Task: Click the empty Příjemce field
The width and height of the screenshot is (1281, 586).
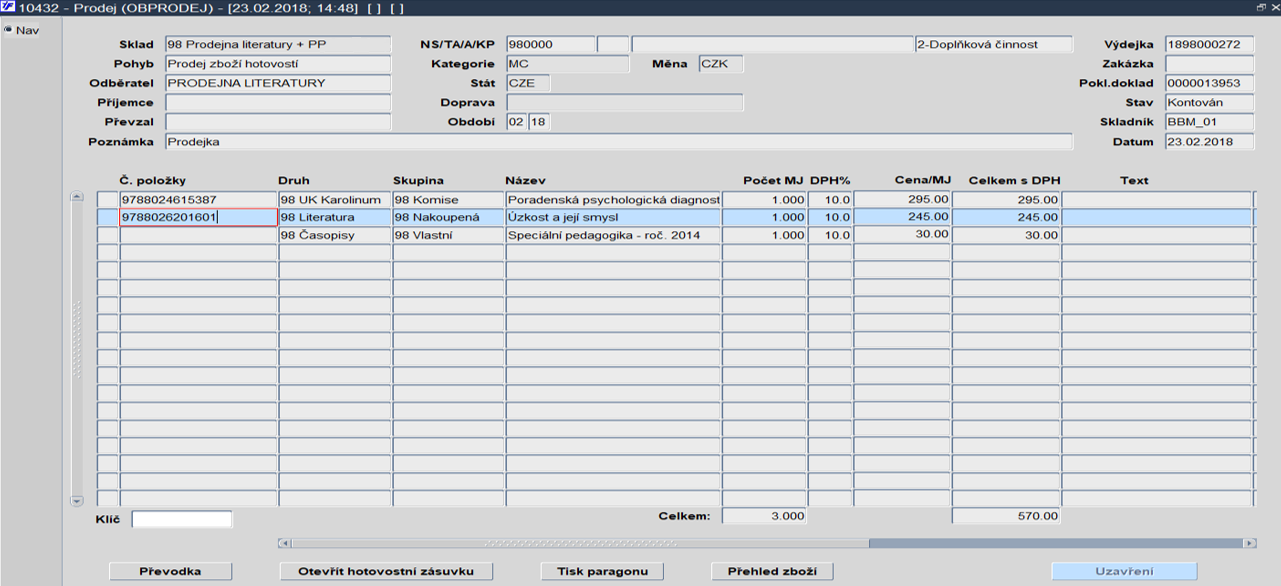Action: coord(278,102)
